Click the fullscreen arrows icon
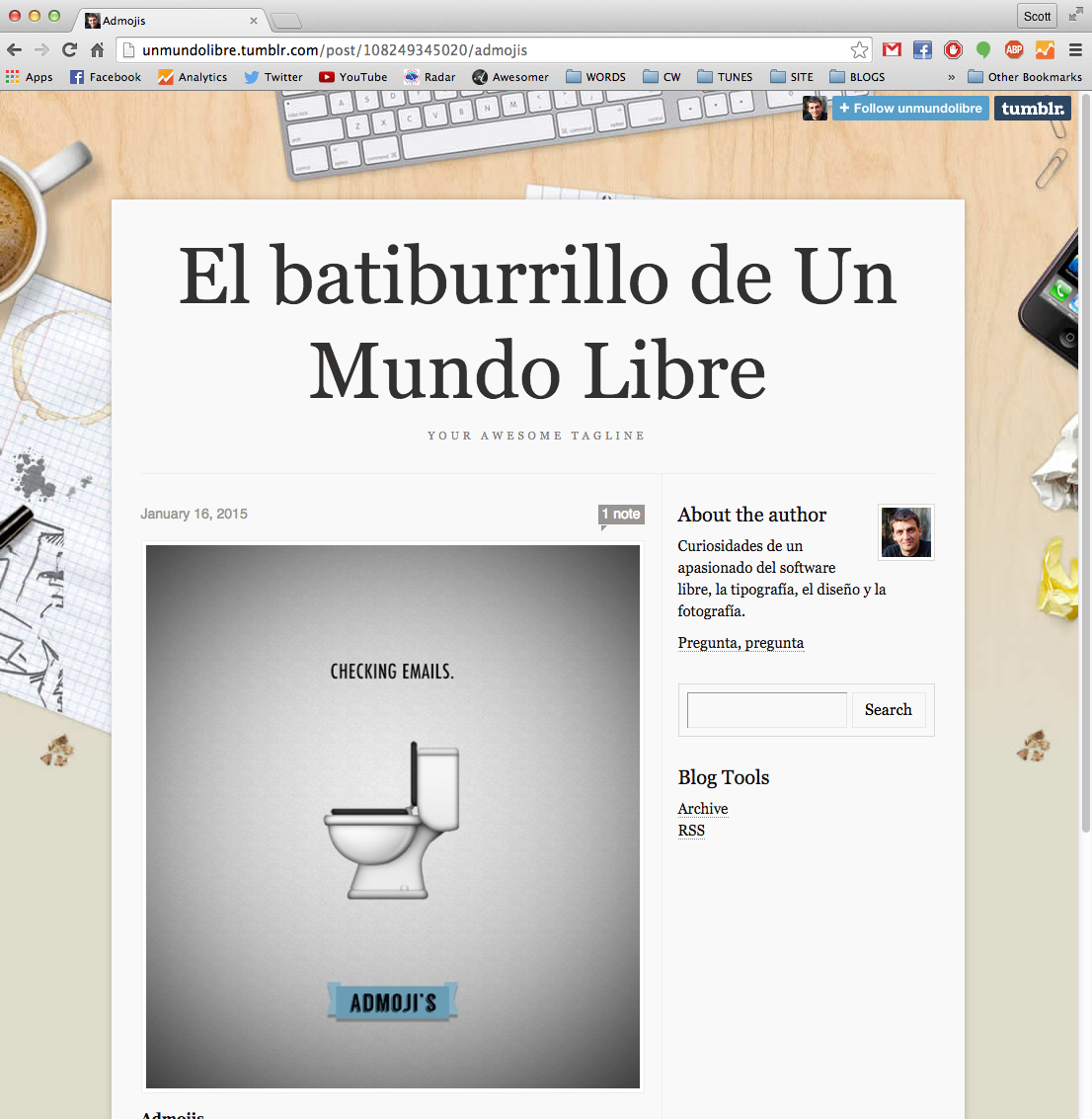 pos(1075,15)
